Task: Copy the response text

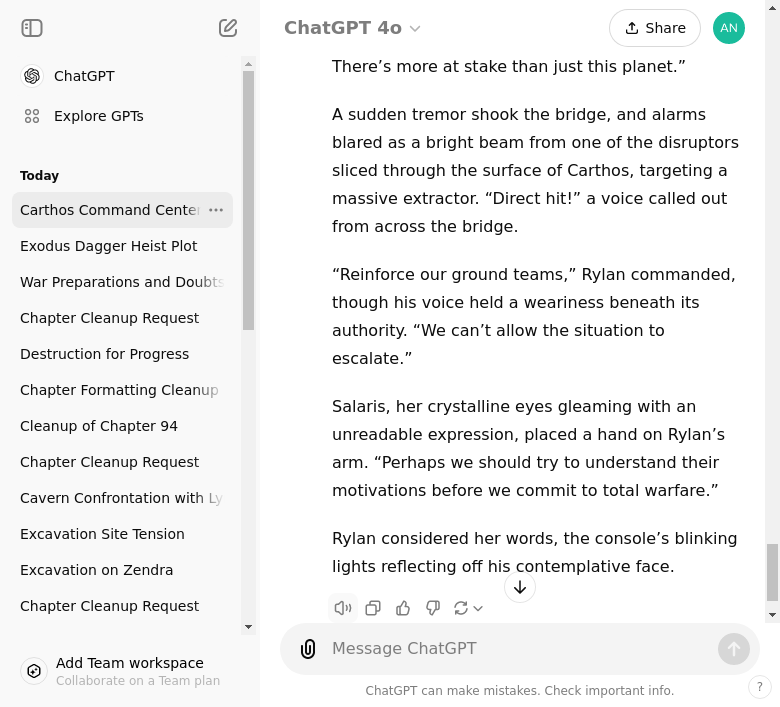Action: pos(373,608)
